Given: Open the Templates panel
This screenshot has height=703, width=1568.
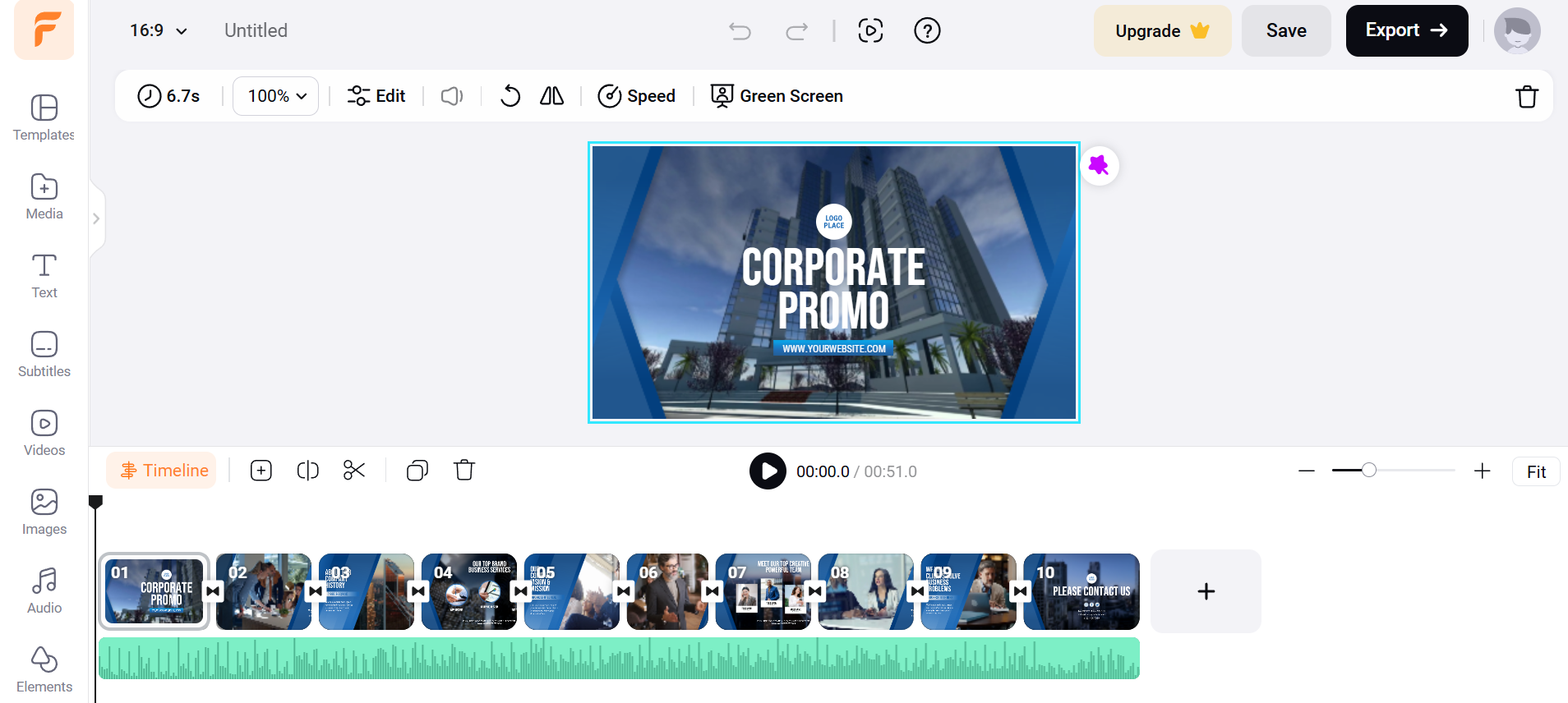Looking at the screenshot, I should click(44, 118).
